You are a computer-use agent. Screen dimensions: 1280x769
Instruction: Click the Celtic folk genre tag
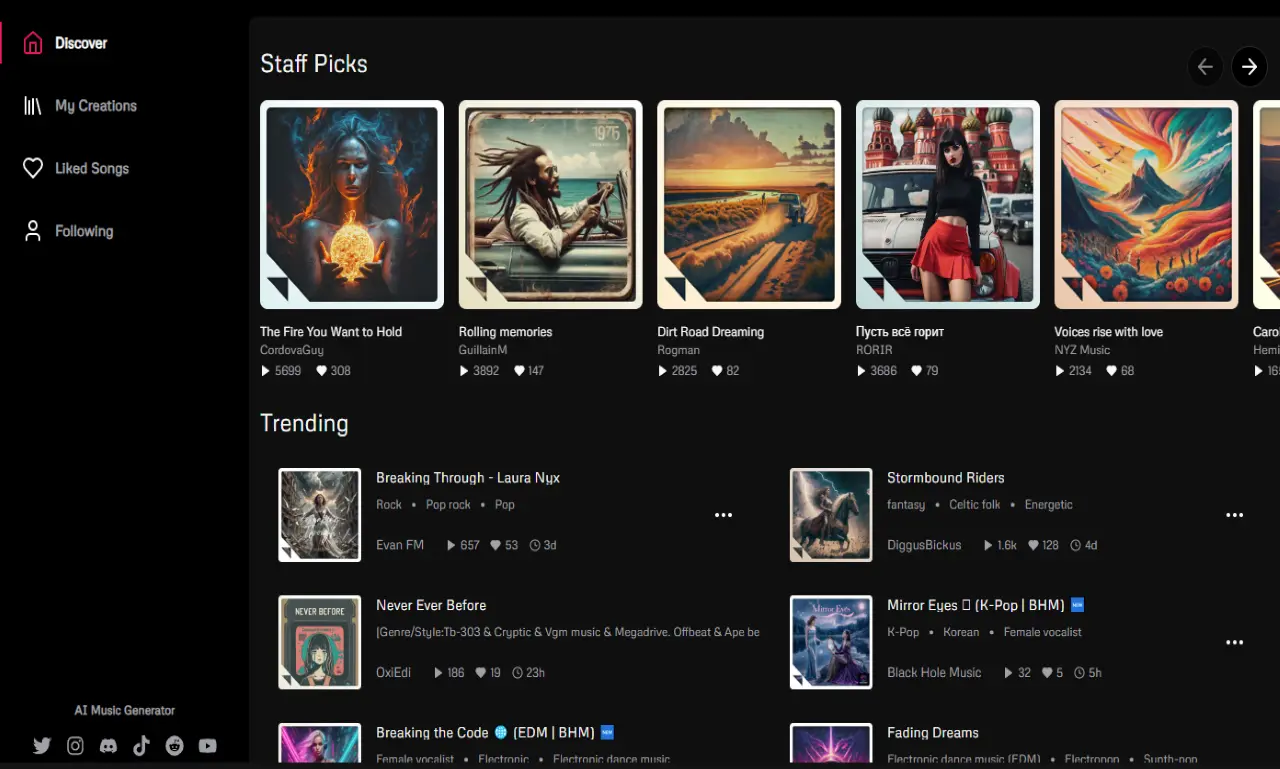click(x=975, y=505)
